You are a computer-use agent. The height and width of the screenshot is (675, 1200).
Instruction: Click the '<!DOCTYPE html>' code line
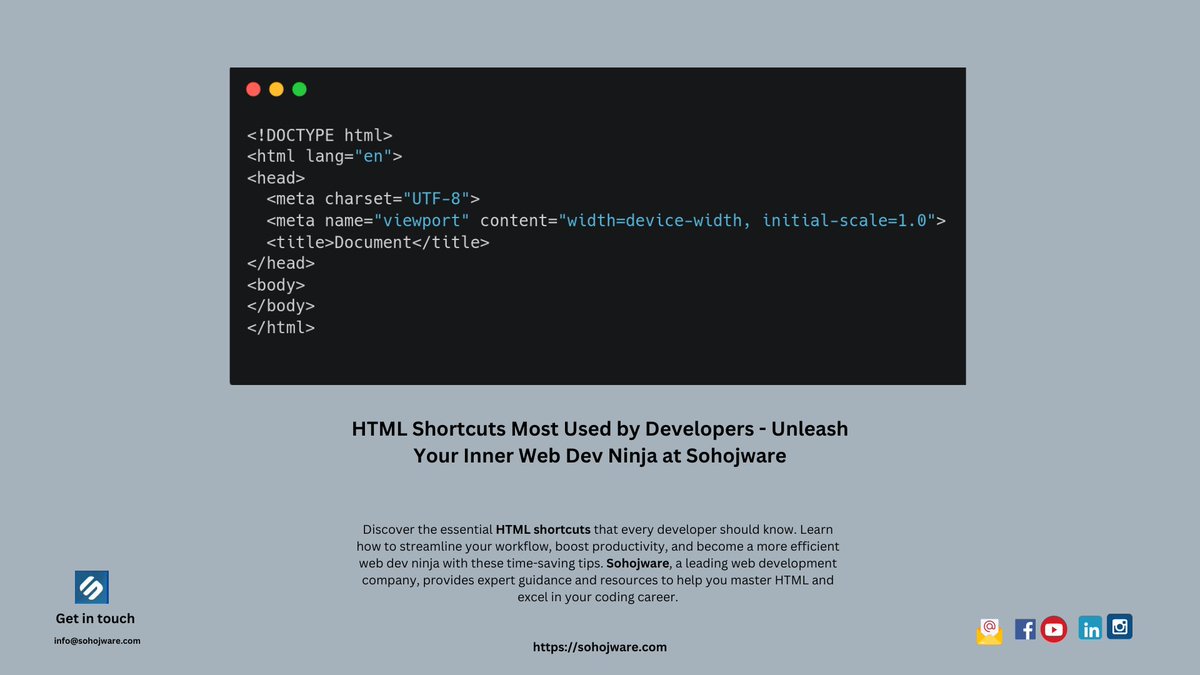coord(319,135)
